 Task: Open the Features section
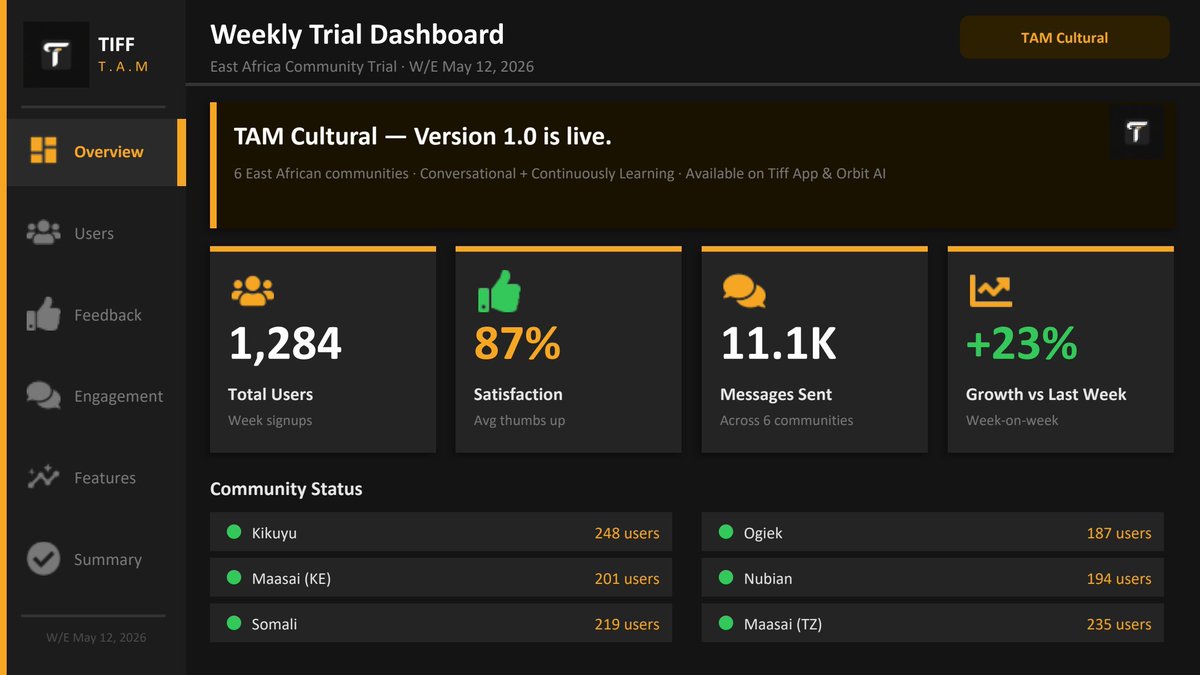click(x=96, y=478)
